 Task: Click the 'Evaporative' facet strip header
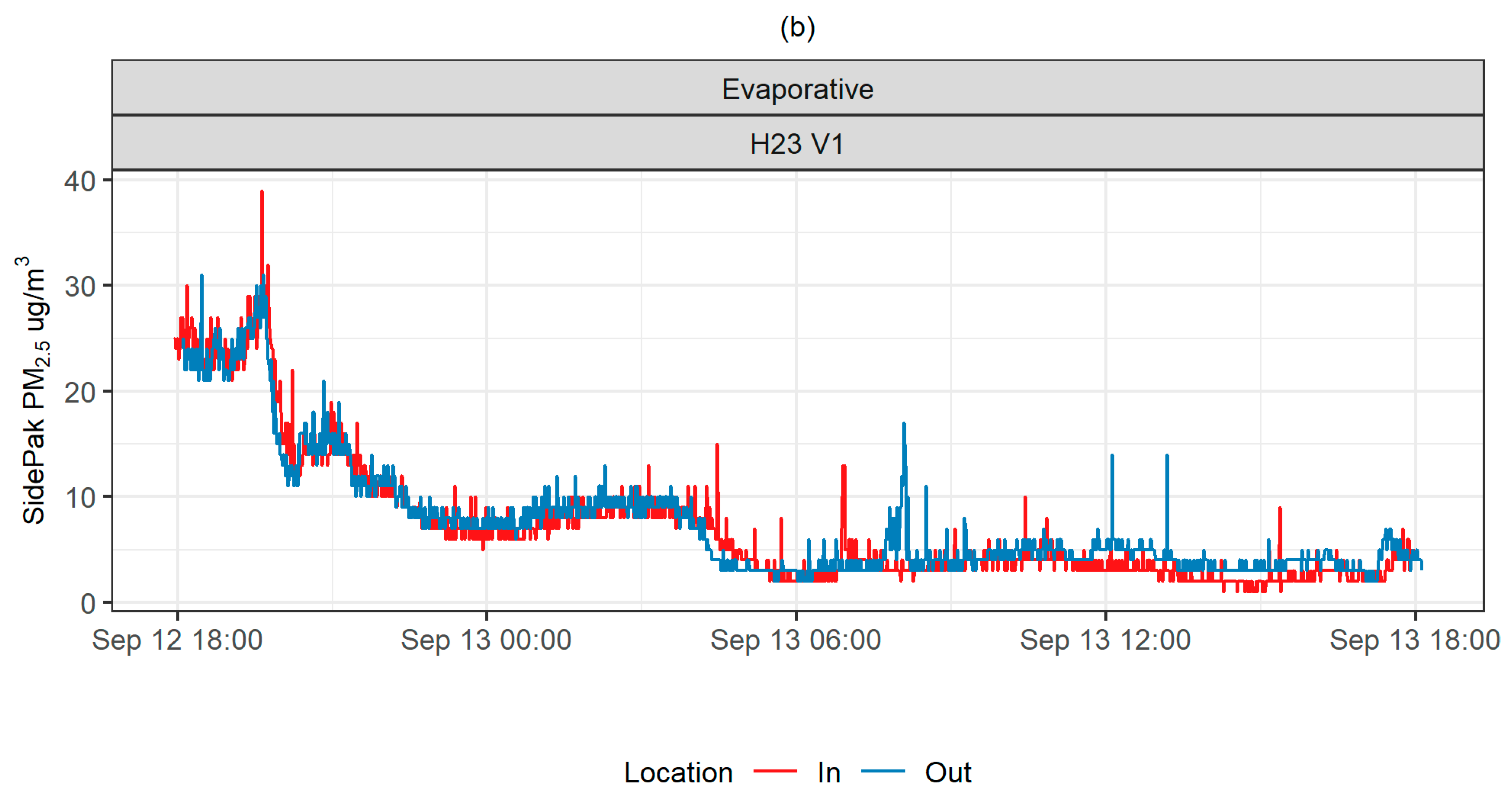(797, 89)
